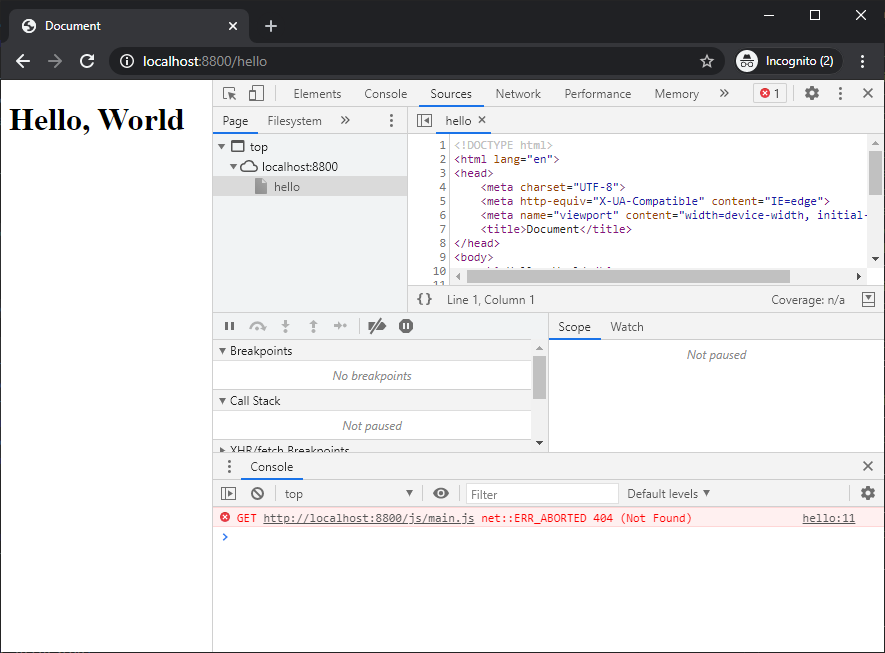
Task: Open the Default levels dropdown
Action: pyautogui.click(x=668, y=493)
